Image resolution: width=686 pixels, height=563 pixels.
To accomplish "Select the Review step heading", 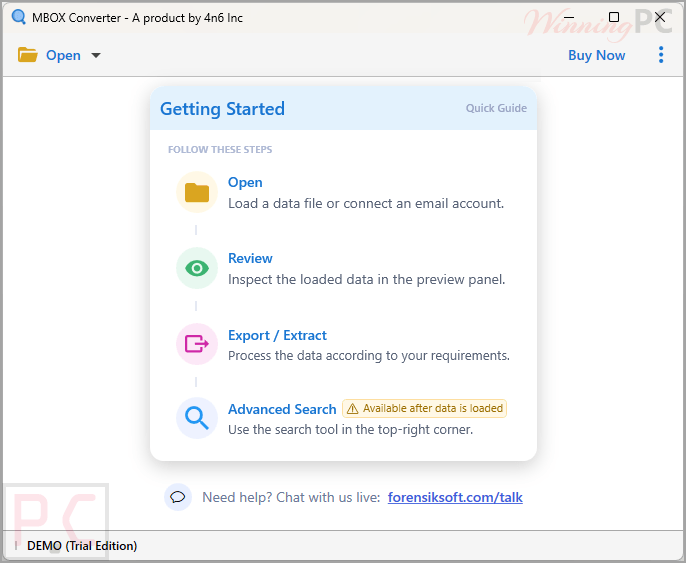I will 250,258.
